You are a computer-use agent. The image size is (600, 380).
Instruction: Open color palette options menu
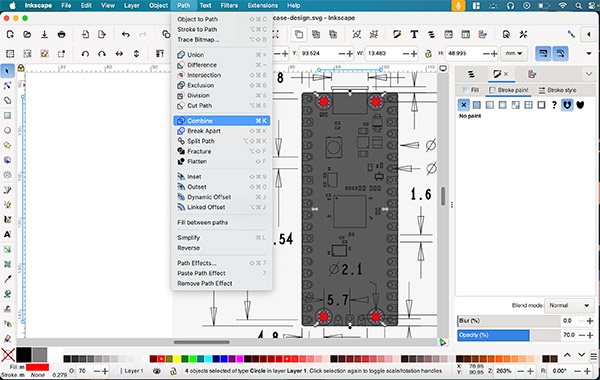(593, 356)
